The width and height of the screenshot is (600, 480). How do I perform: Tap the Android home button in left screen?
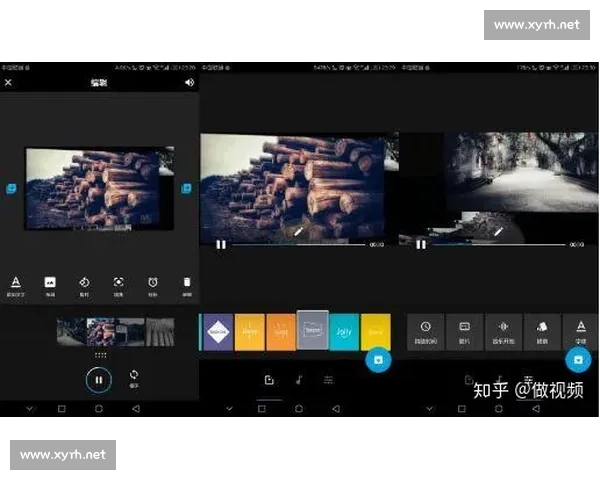(99, 409)
